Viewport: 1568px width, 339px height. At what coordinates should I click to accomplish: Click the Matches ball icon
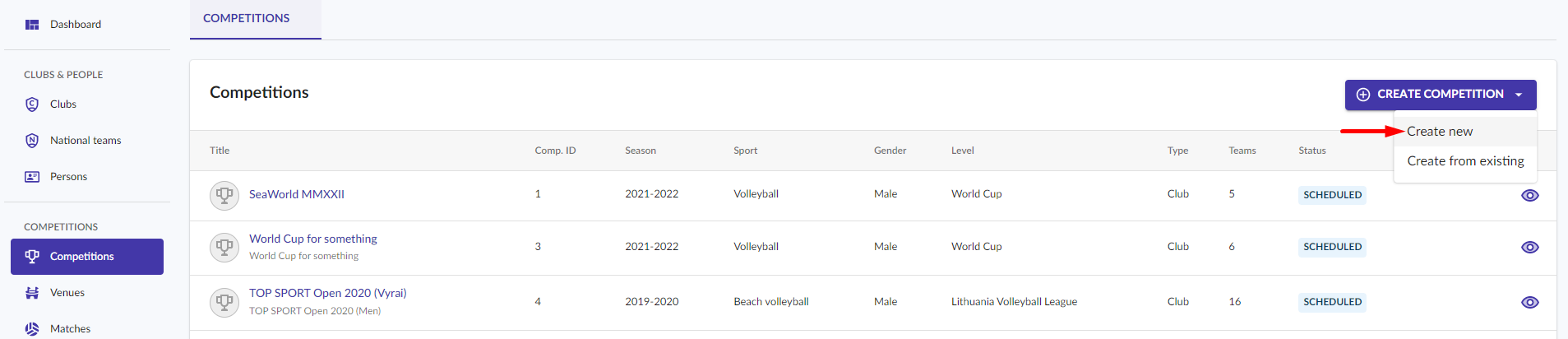[32, 329]
